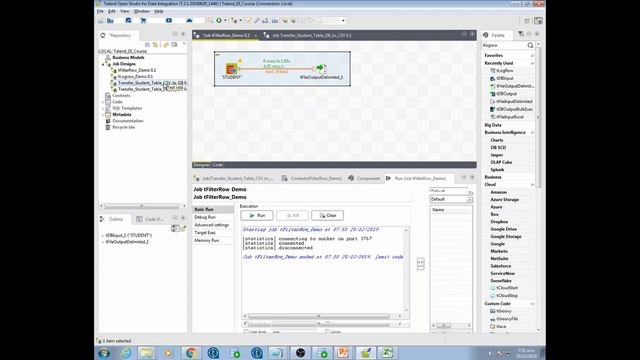Open the Default context dropdown

pyautogui.click(x=470, y=200)
